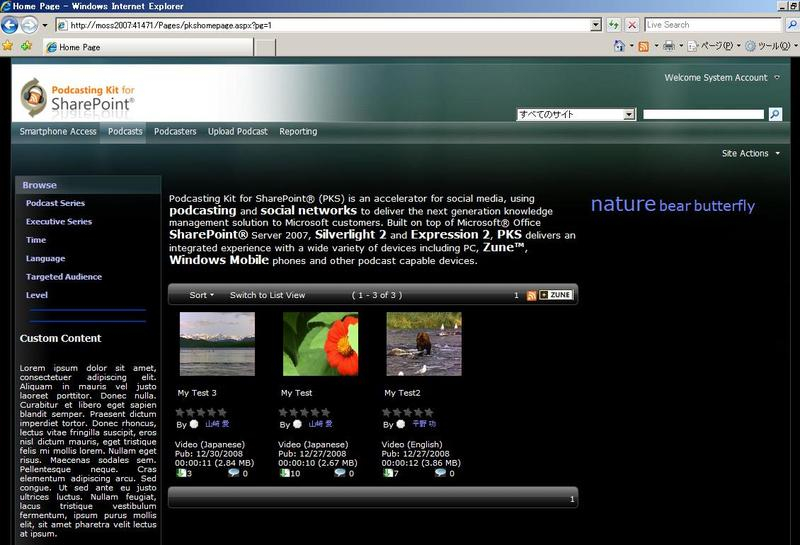Click the nature tag

(623, 204)
